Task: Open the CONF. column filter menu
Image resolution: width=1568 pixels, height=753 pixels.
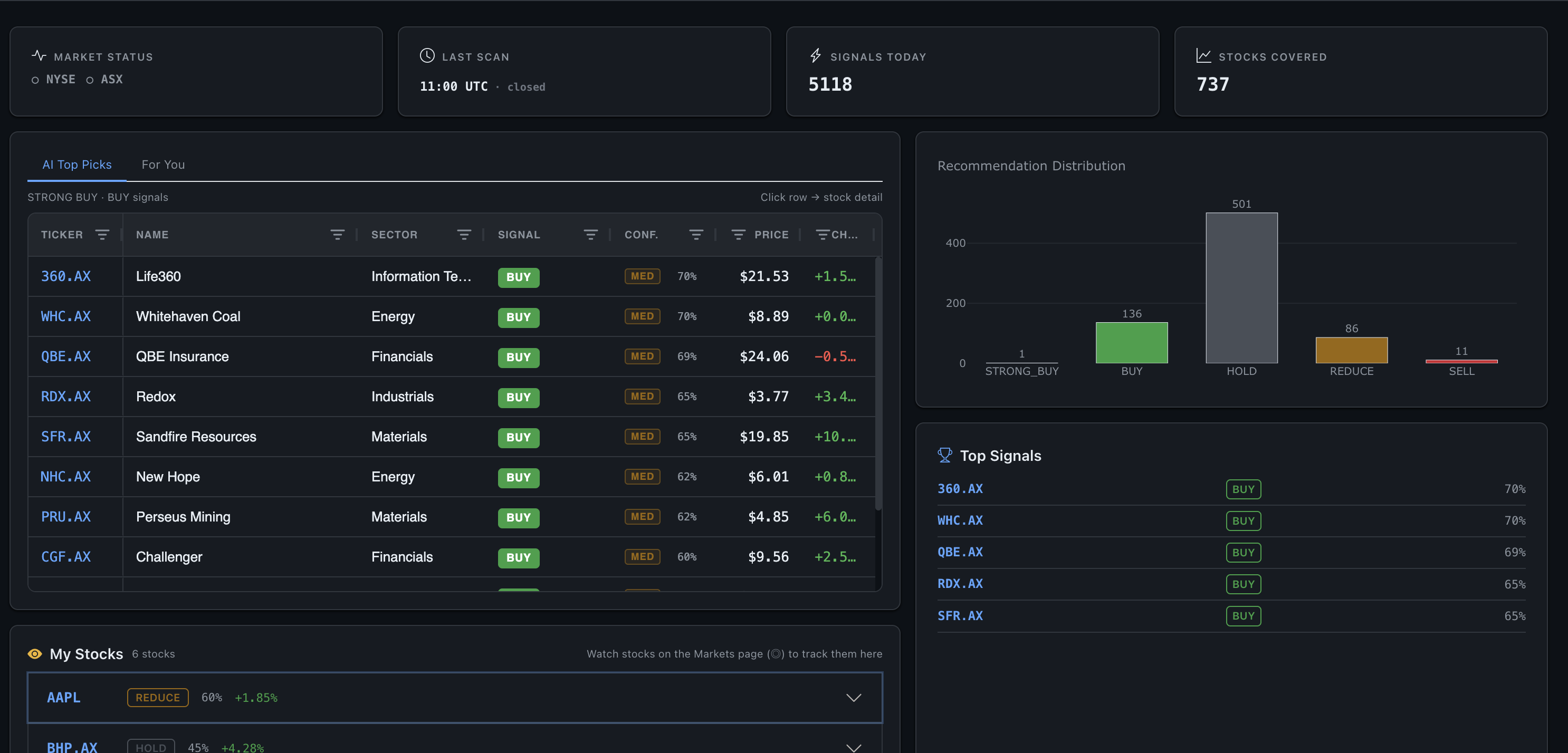Action: 696,235
